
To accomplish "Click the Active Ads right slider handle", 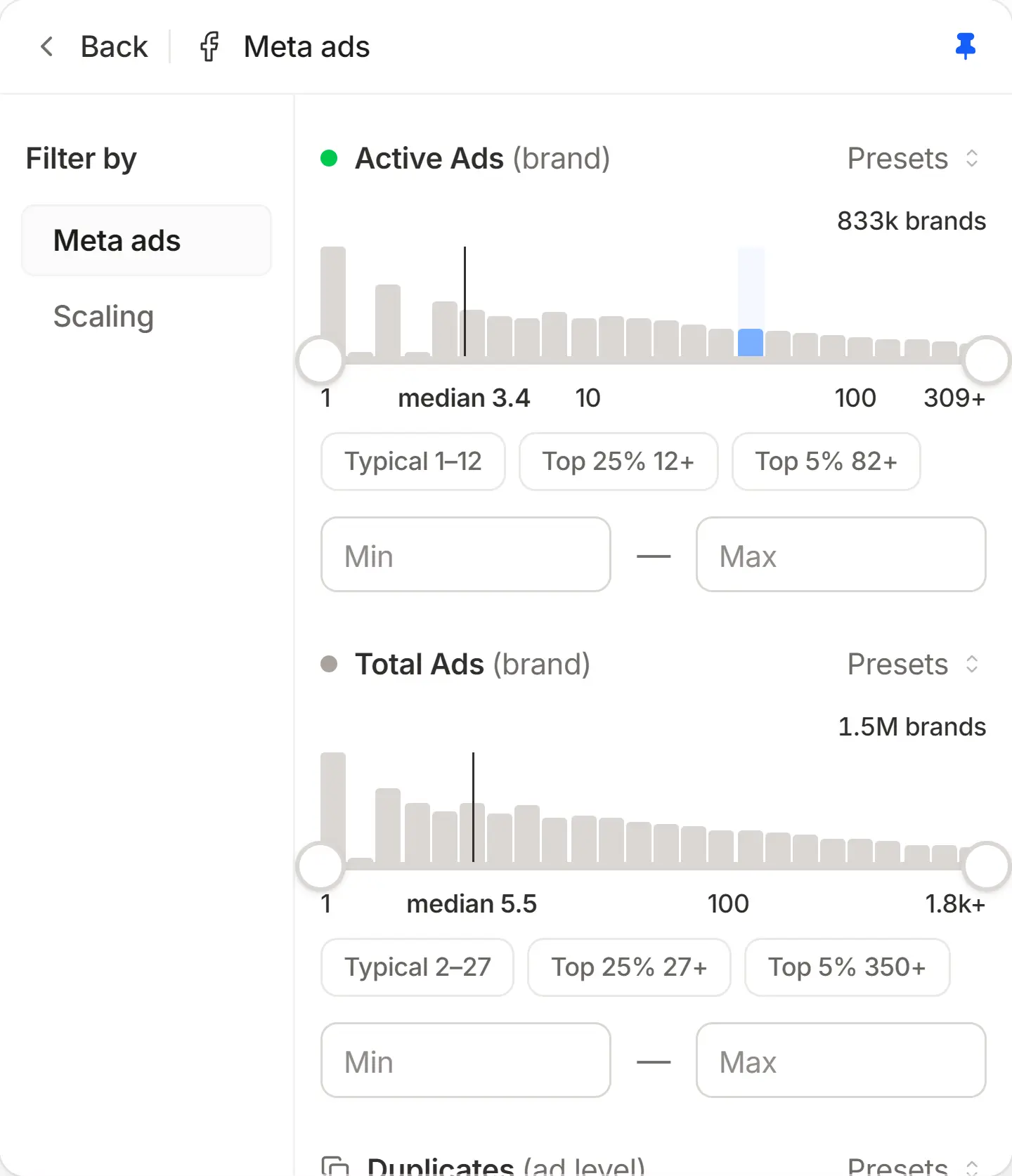I will pos(987,360).
